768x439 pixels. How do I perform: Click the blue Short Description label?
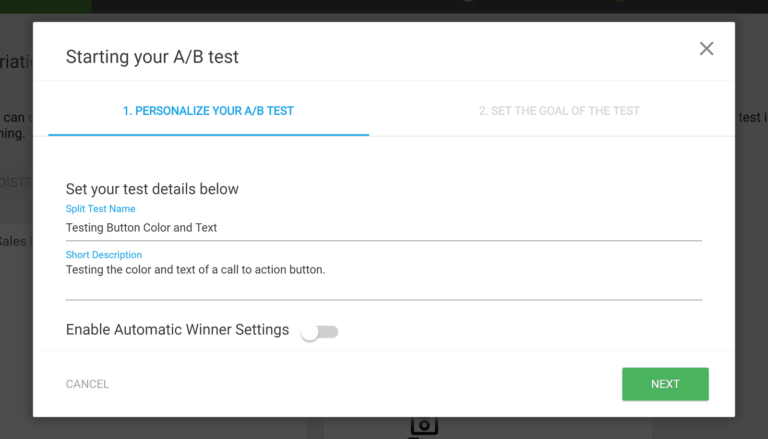[x=104, y=255]
